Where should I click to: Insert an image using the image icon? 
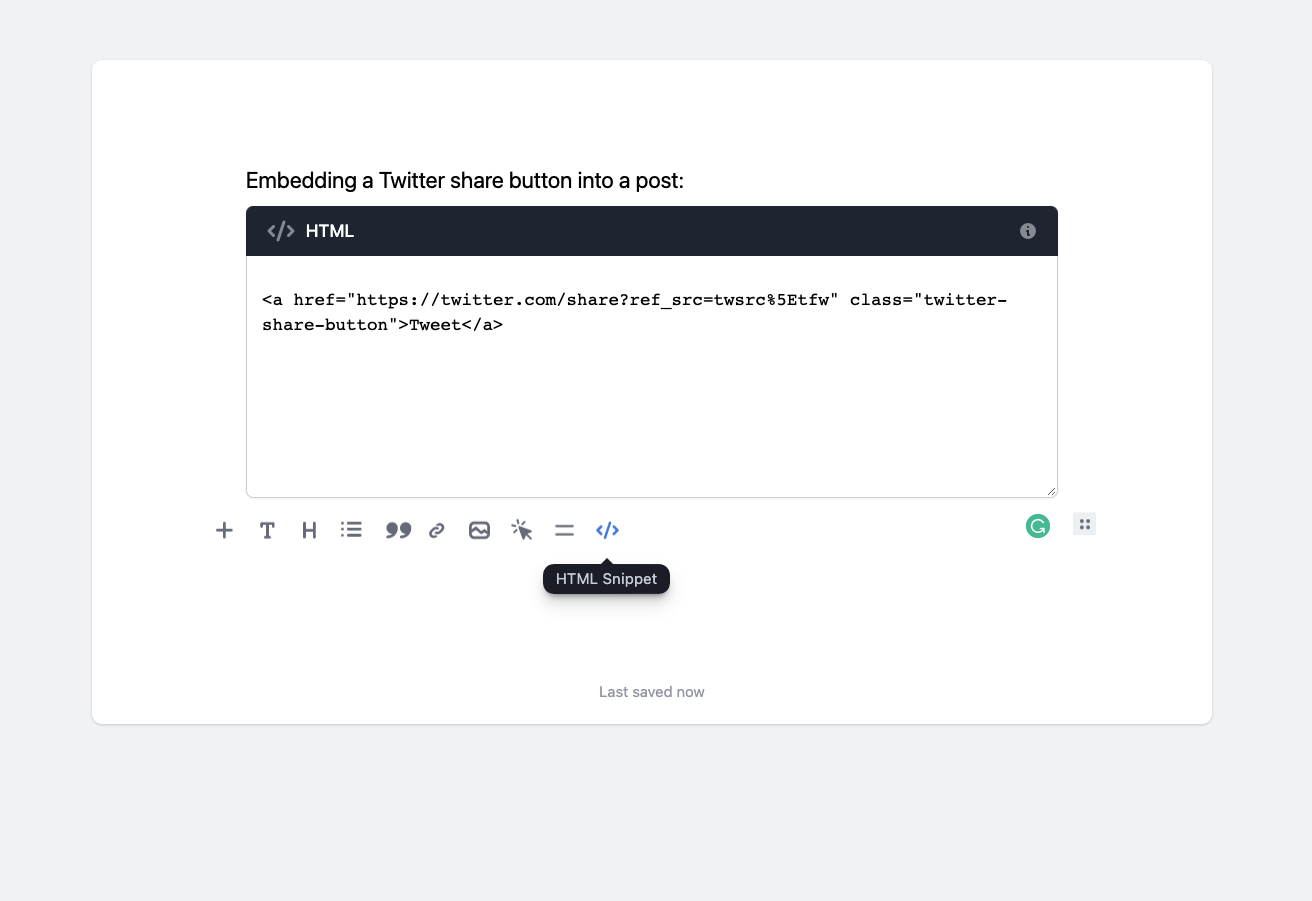point(479,530)
